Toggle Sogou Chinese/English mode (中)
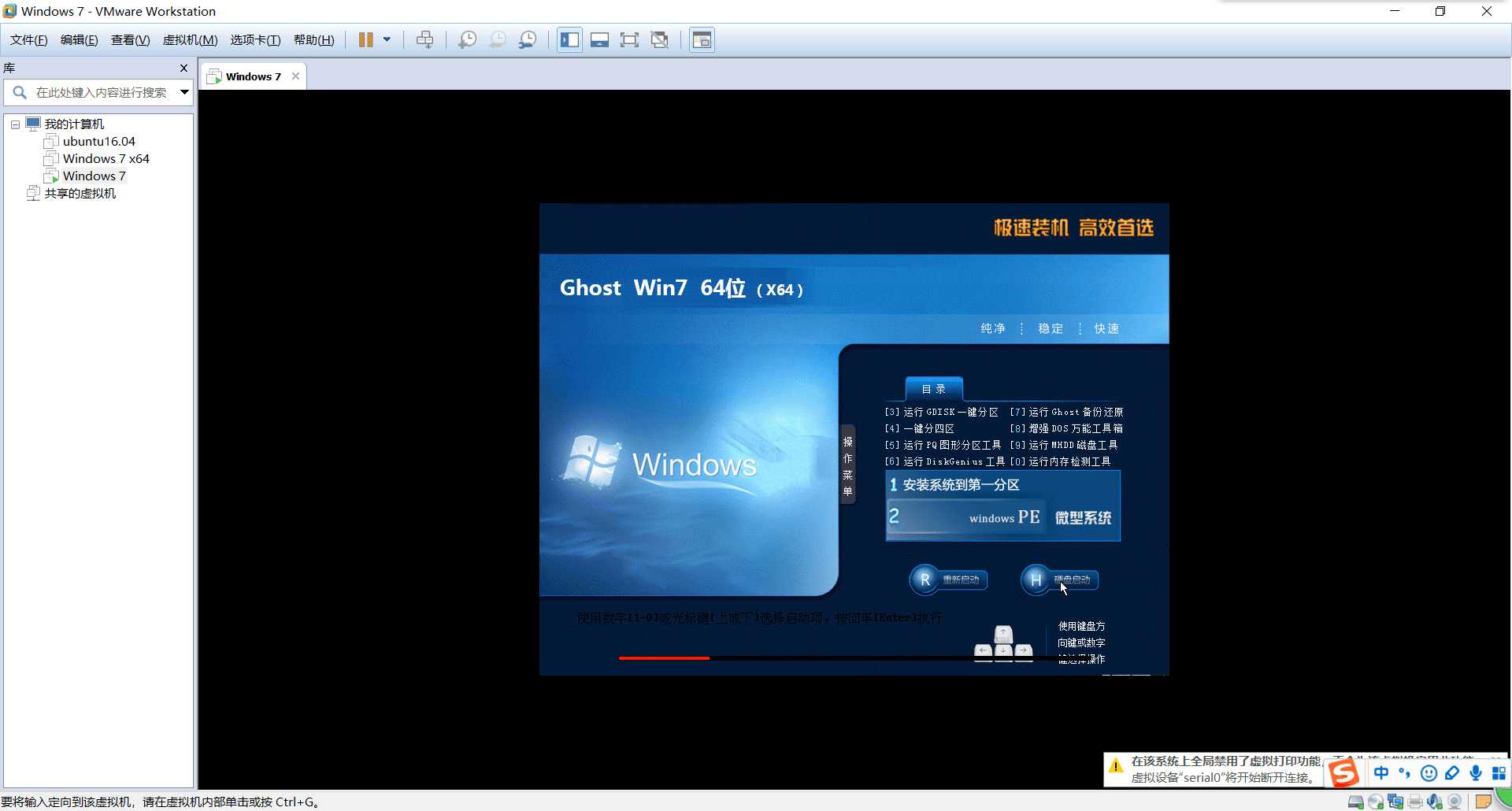Viewport: 1512px width, 811px height. pyautogui.click(x=1381, y=773)
